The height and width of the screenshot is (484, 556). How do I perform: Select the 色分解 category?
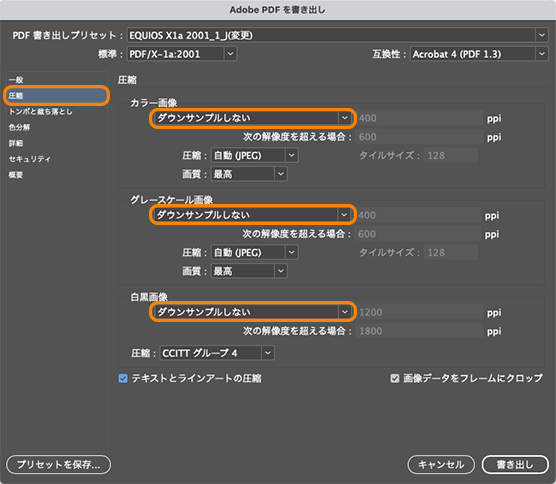point(56,127)
